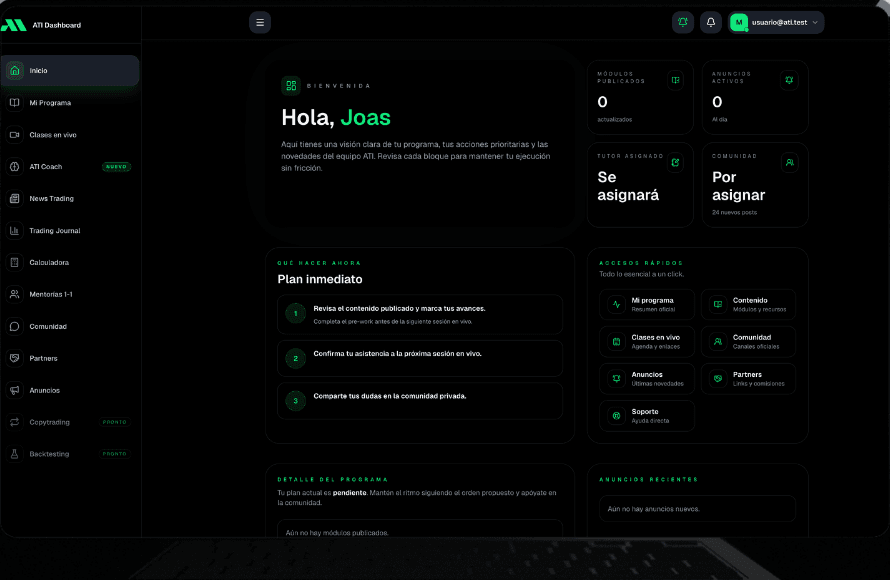
Task: Click the Comunidad chat bubble icon in sidebar
Action: 15,326
